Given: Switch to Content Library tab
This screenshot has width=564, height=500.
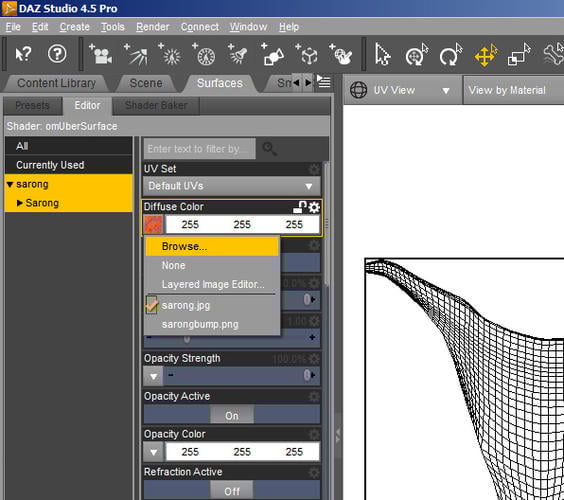Looking at the screenshot, I should [x=56, y=83].
